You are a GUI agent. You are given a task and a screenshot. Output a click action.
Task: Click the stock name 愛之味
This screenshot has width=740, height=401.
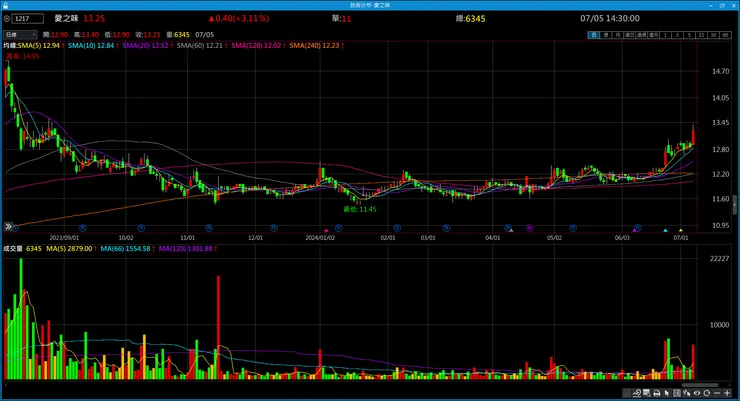[66, 18]
